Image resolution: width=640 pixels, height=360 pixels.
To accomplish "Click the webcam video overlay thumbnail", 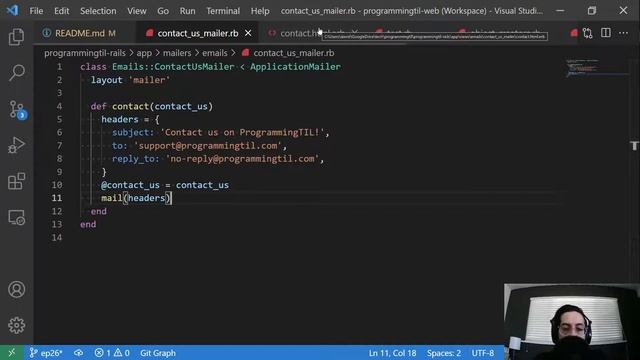I will pos(572,322).
